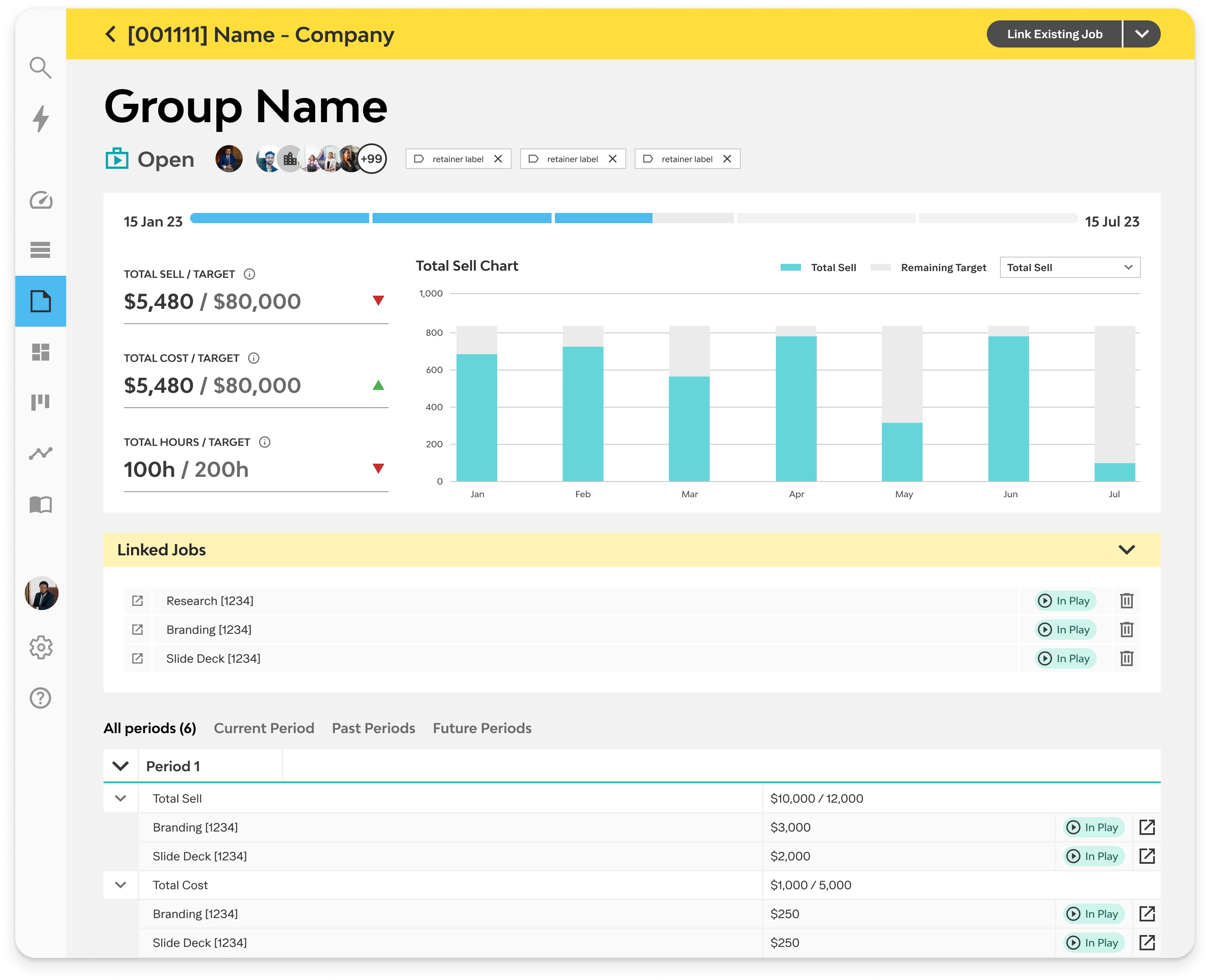Switch to the Past Periods tab
This screenshot has height=980, width=1210.
[x=373, y=728]
